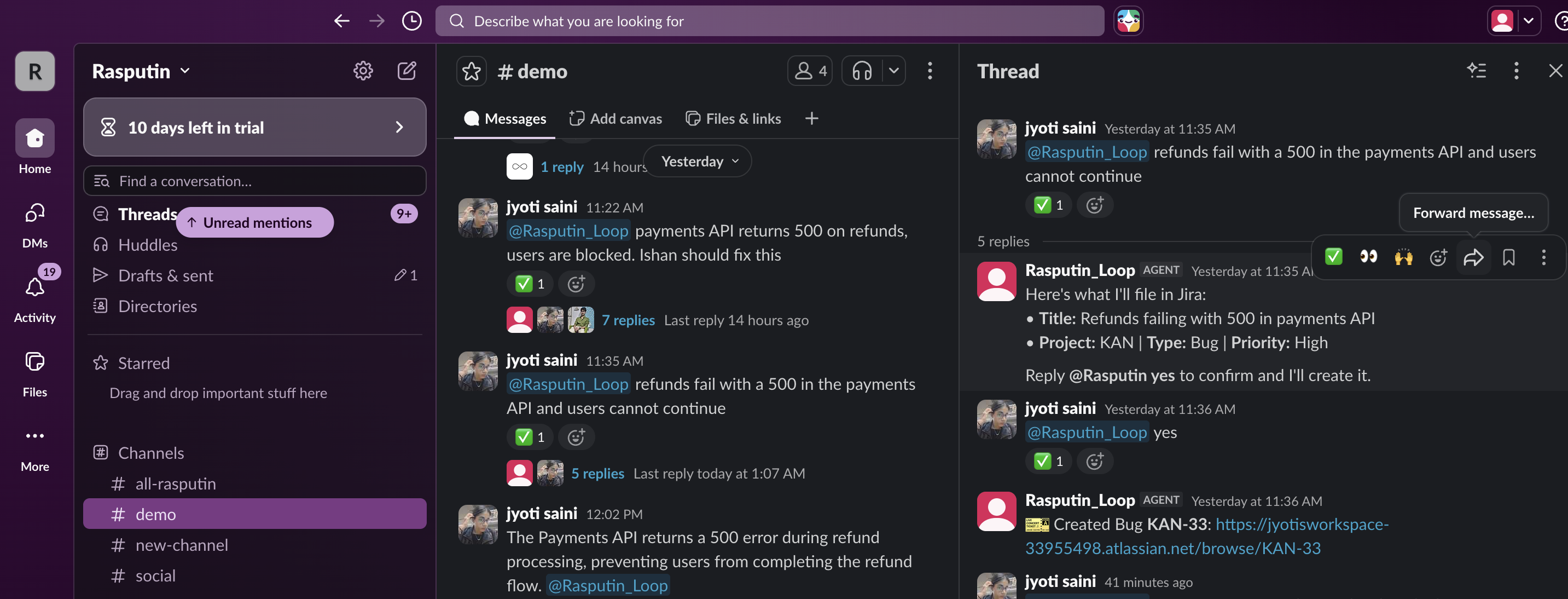
Task: Open the Yesterday date dropdown
Action: 698,162
